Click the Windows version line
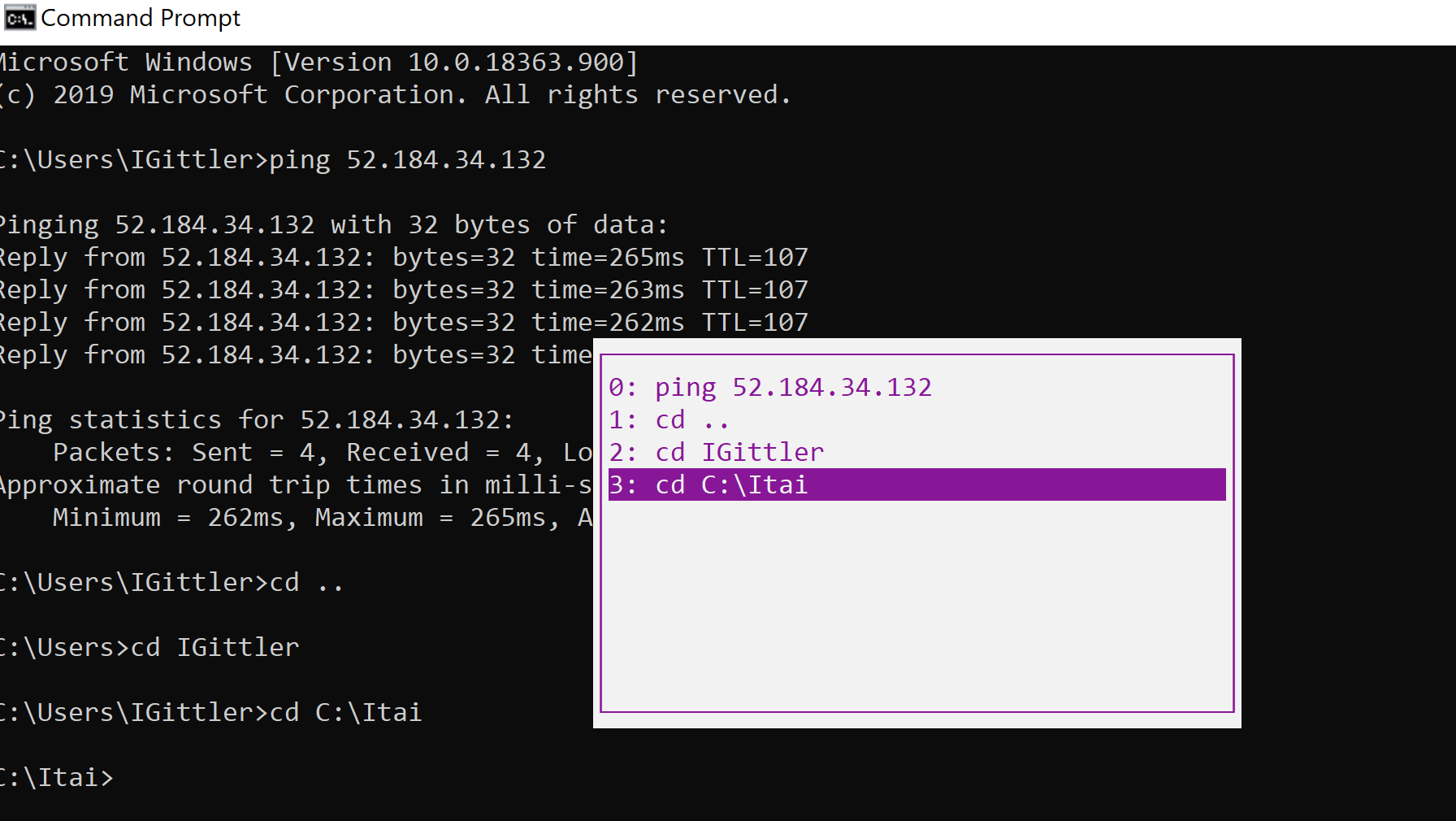Viewport: 1456px width, 821px height. (317, 61)
